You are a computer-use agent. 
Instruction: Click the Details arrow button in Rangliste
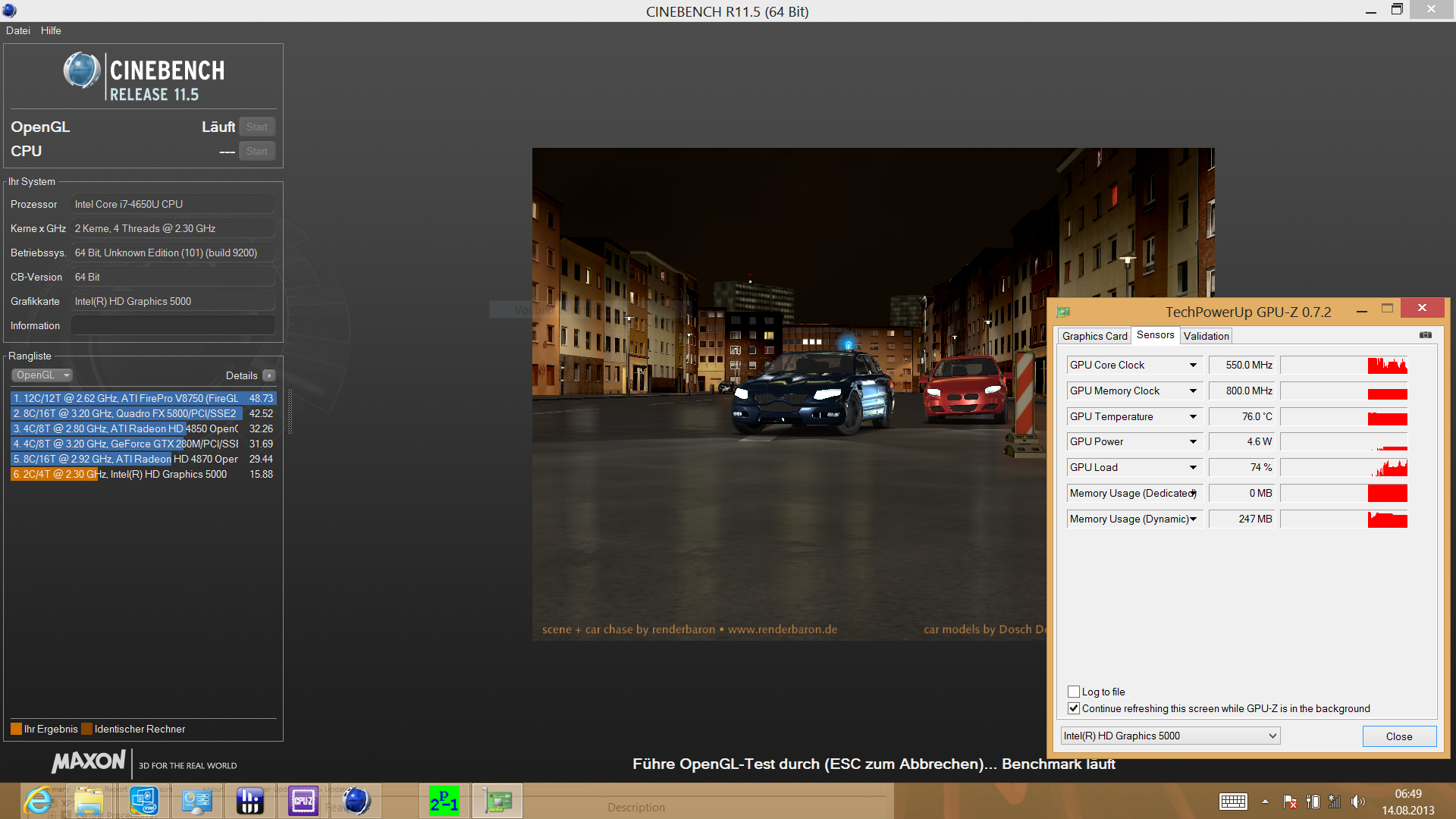click(269, 375)
